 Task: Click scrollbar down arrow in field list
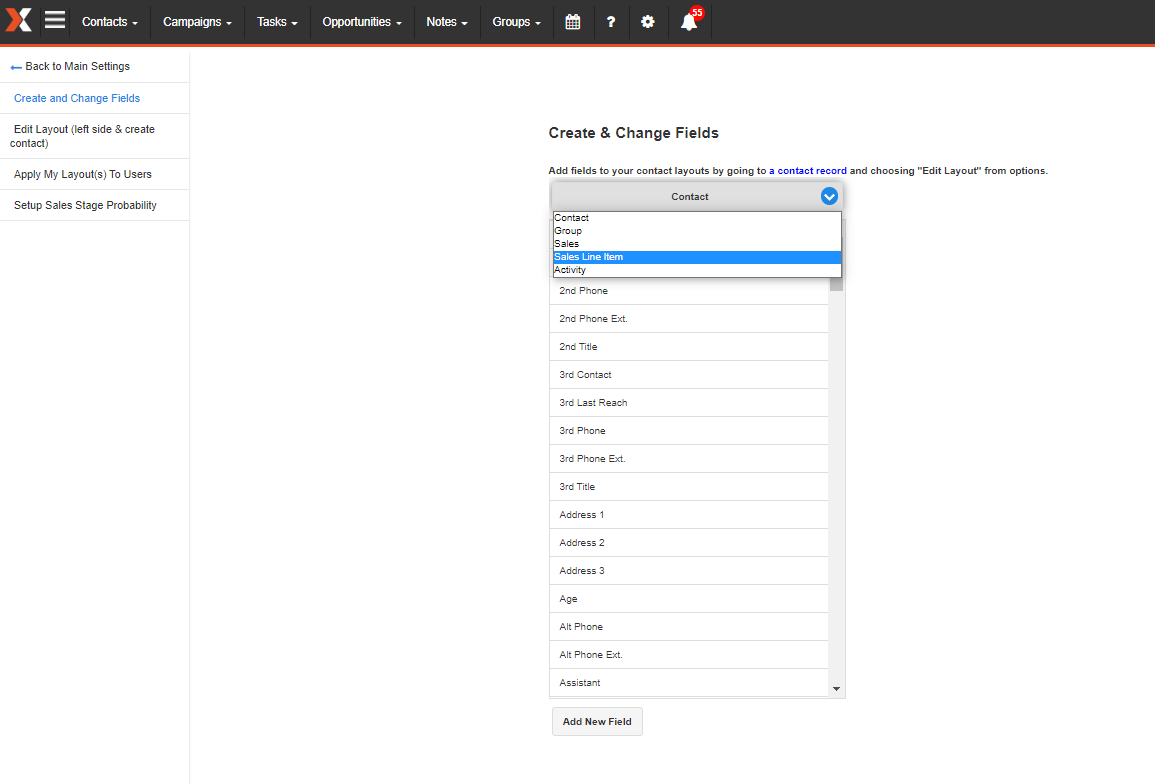point(836,689)
